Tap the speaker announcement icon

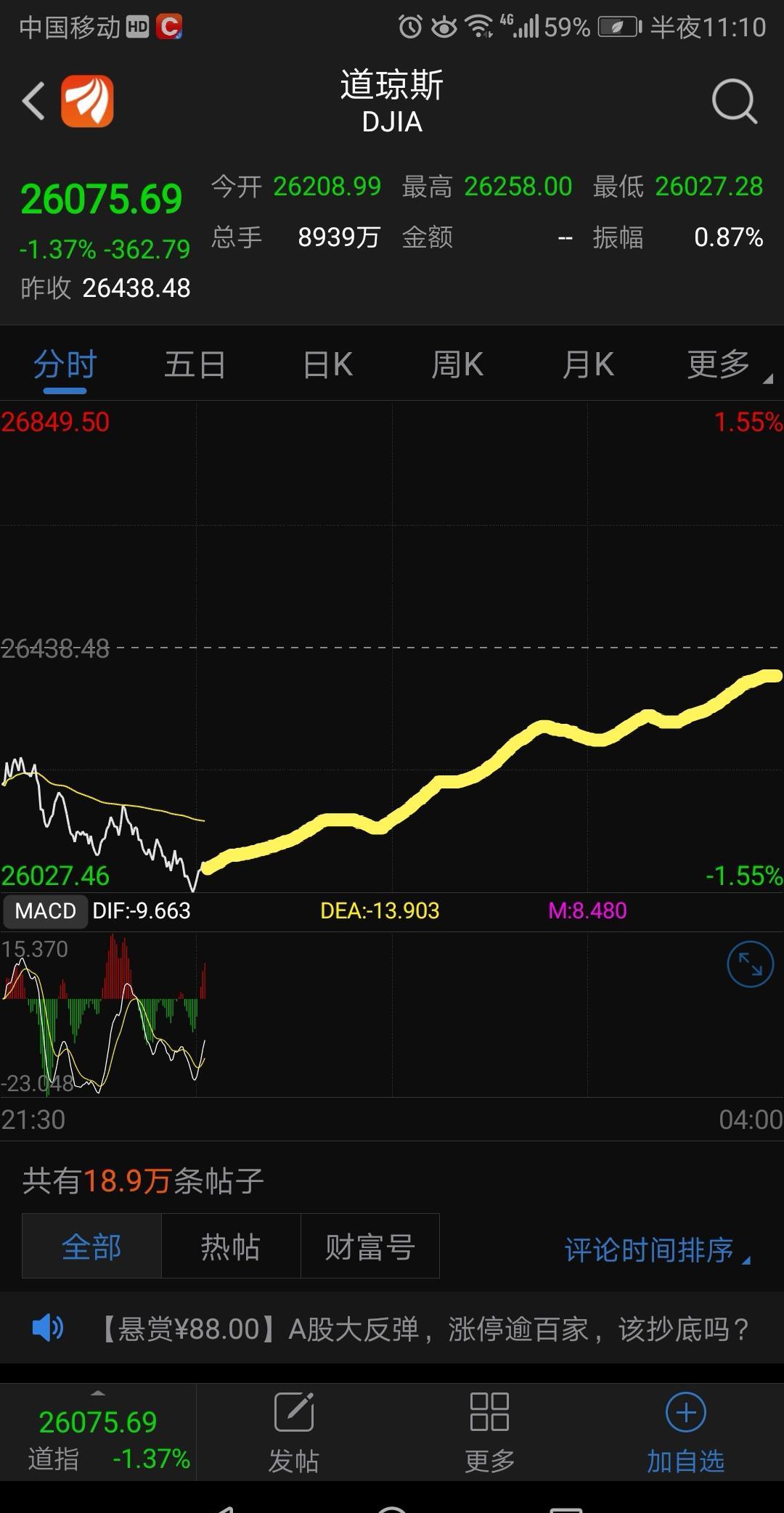[x=48, y=1328]
